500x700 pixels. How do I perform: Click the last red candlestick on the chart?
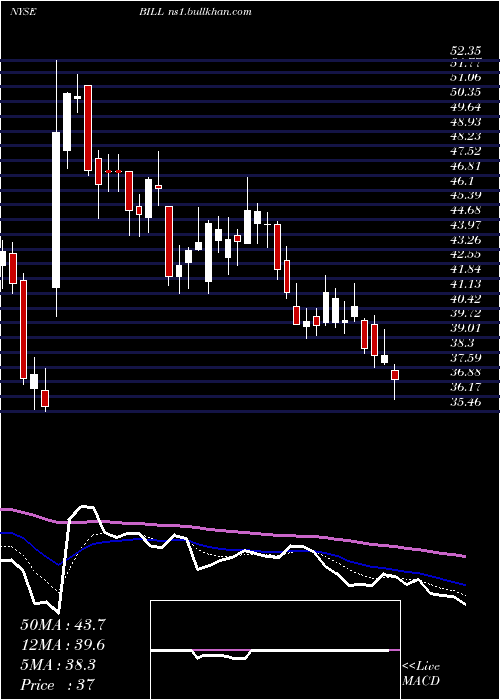point(395,375)
